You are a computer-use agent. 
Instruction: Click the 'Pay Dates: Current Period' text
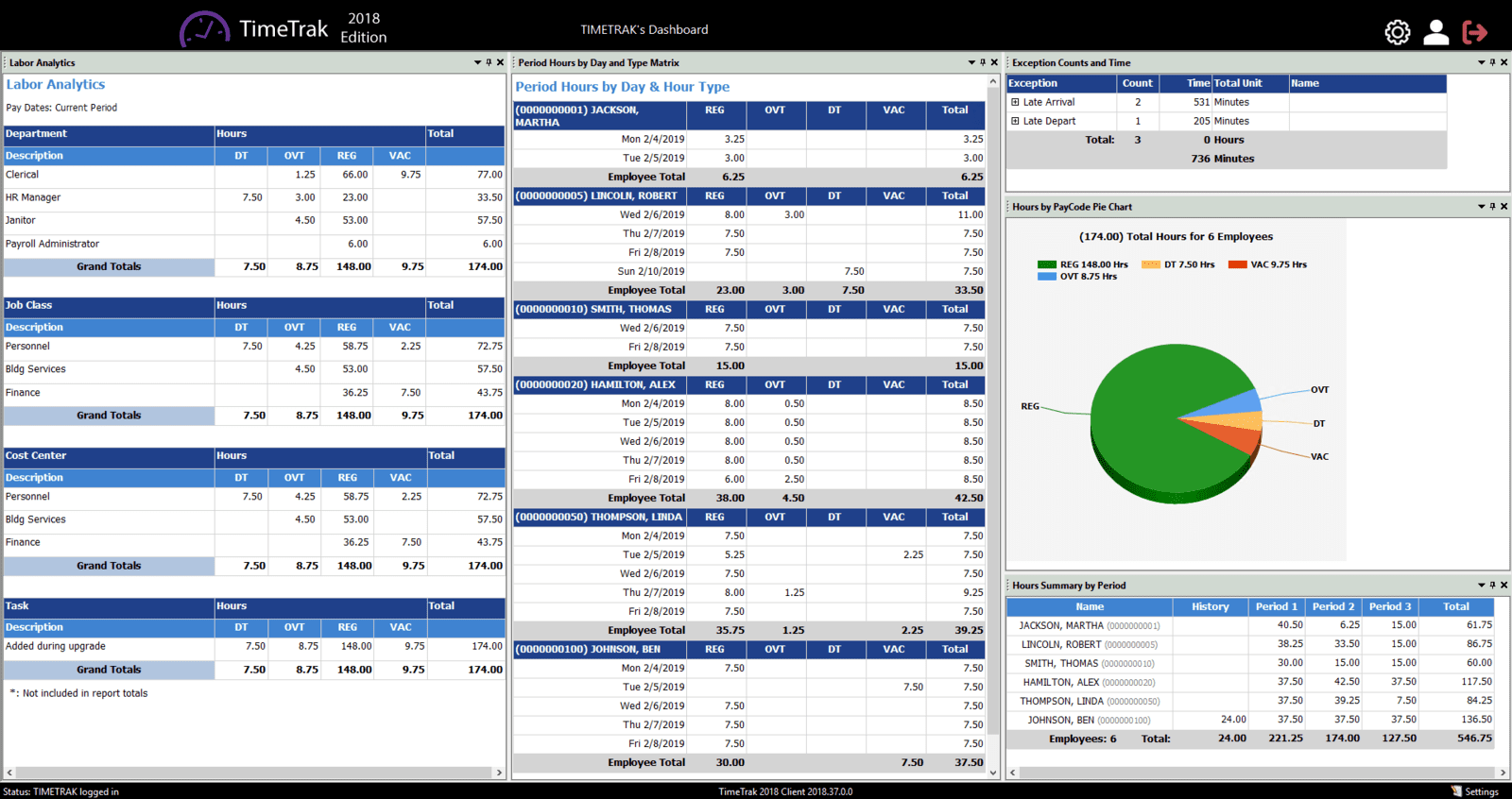click(61, 108)
